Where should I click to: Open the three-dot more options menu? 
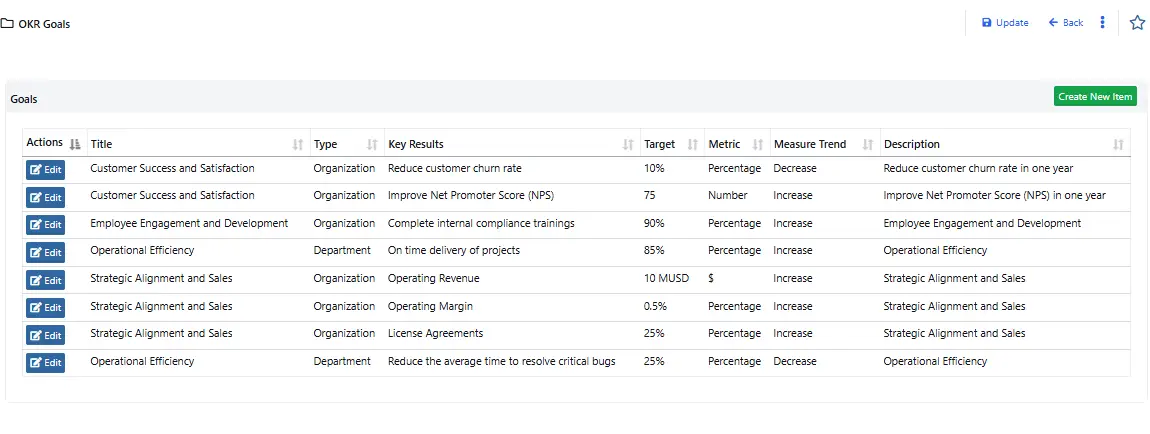point(1102,23)
